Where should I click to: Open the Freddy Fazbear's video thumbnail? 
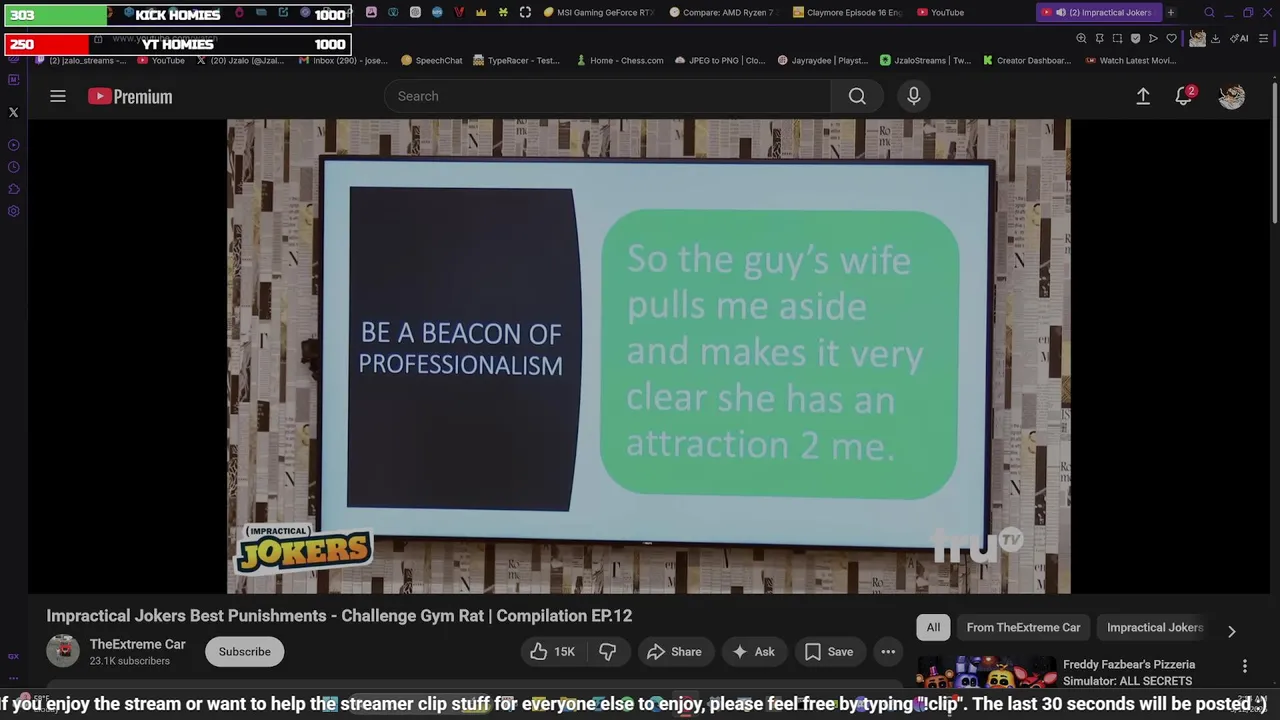[x=986, y=673]
